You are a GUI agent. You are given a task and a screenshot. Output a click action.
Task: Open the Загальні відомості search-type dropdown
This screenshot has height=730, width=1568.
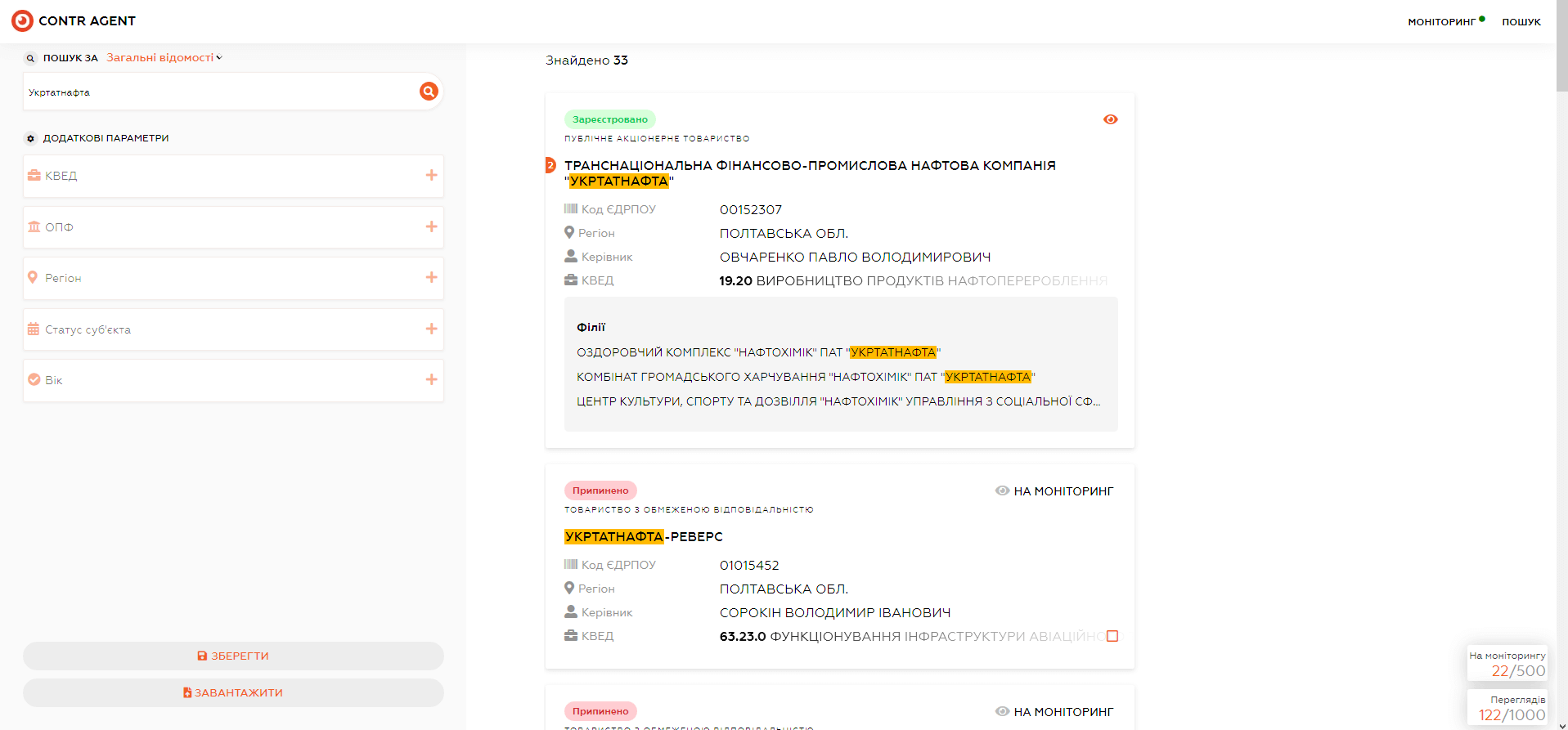(x=164, y=58)
